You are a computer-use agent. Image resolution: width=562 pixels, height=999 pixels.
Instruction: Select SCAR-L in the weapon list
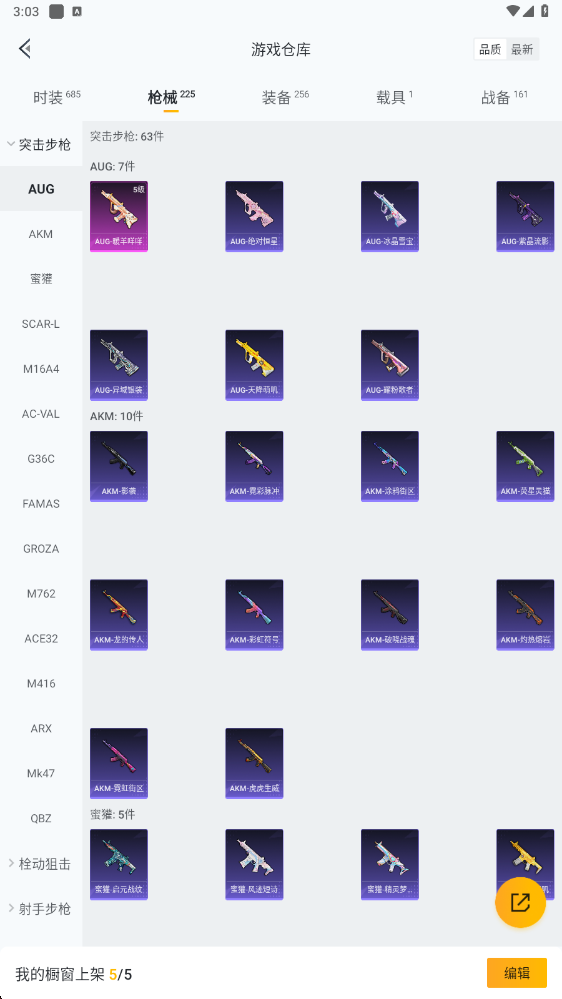(x=41, y=324)
